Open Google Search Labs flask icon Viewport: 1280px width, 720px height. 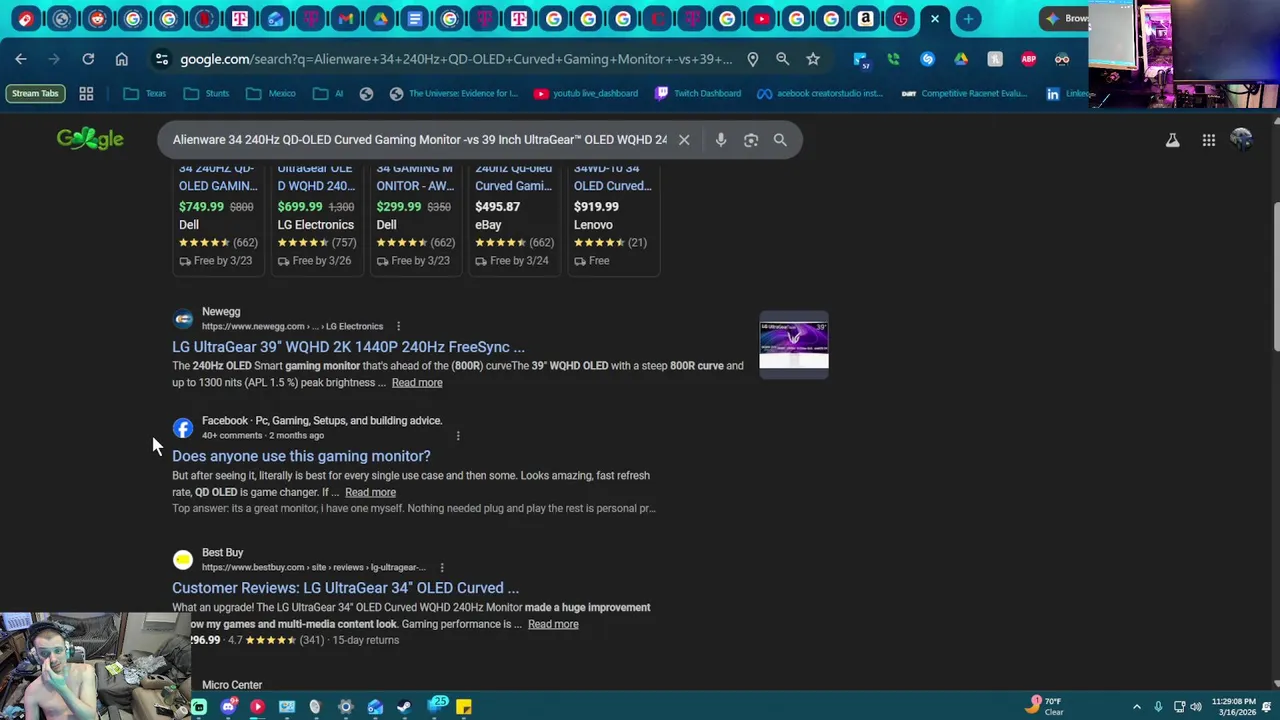click(1172, 140)
